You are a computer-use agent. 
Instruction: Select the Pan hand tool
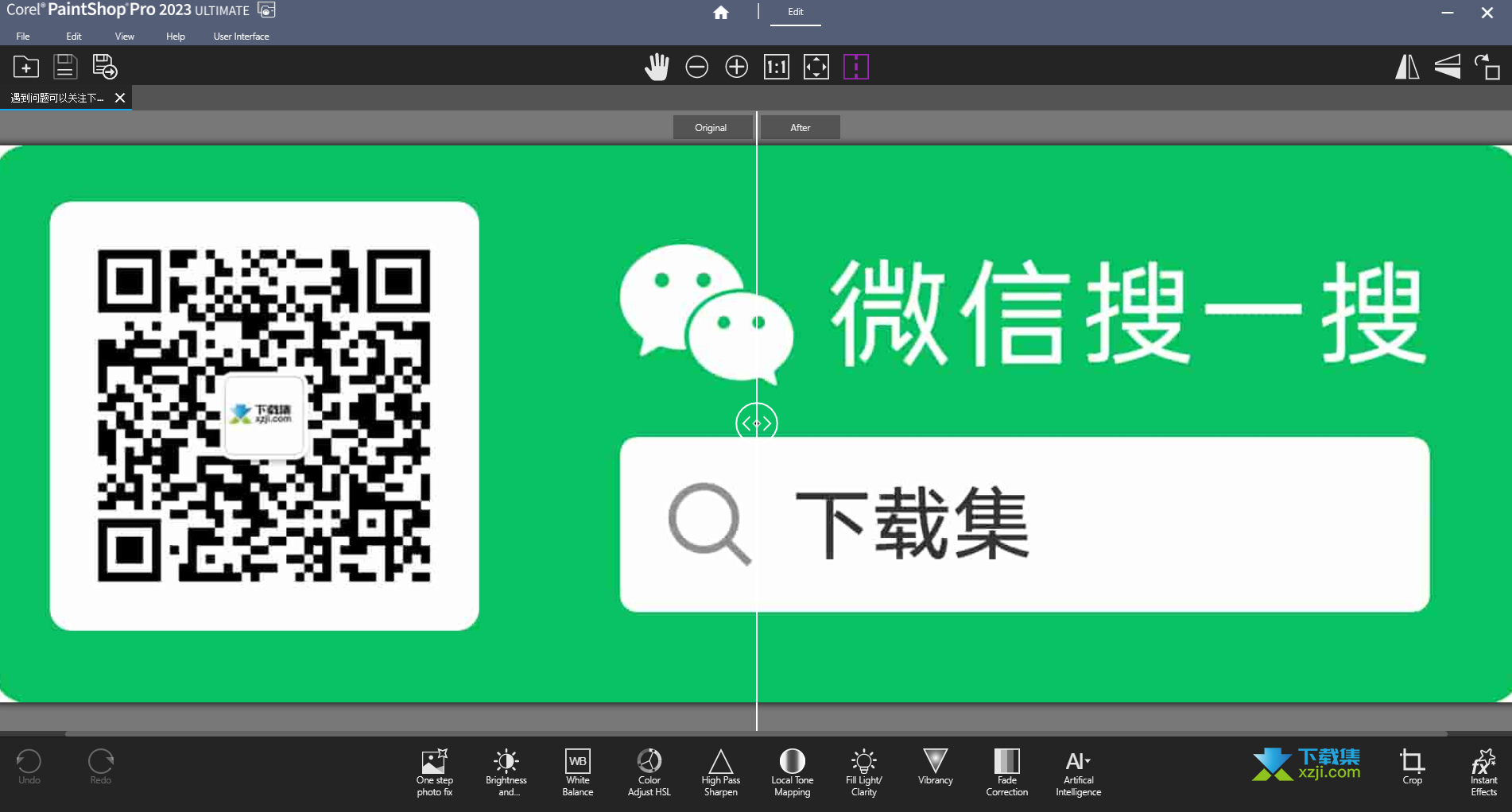coord(657,67)
